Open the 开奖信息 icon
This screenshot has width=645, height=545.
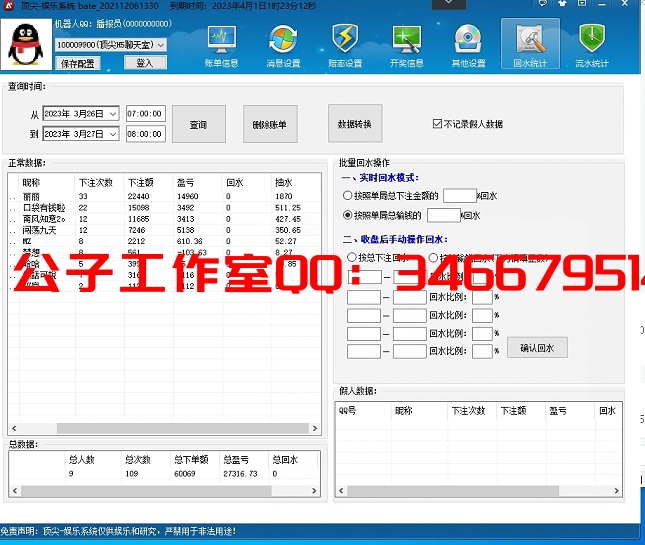[407, 46]
